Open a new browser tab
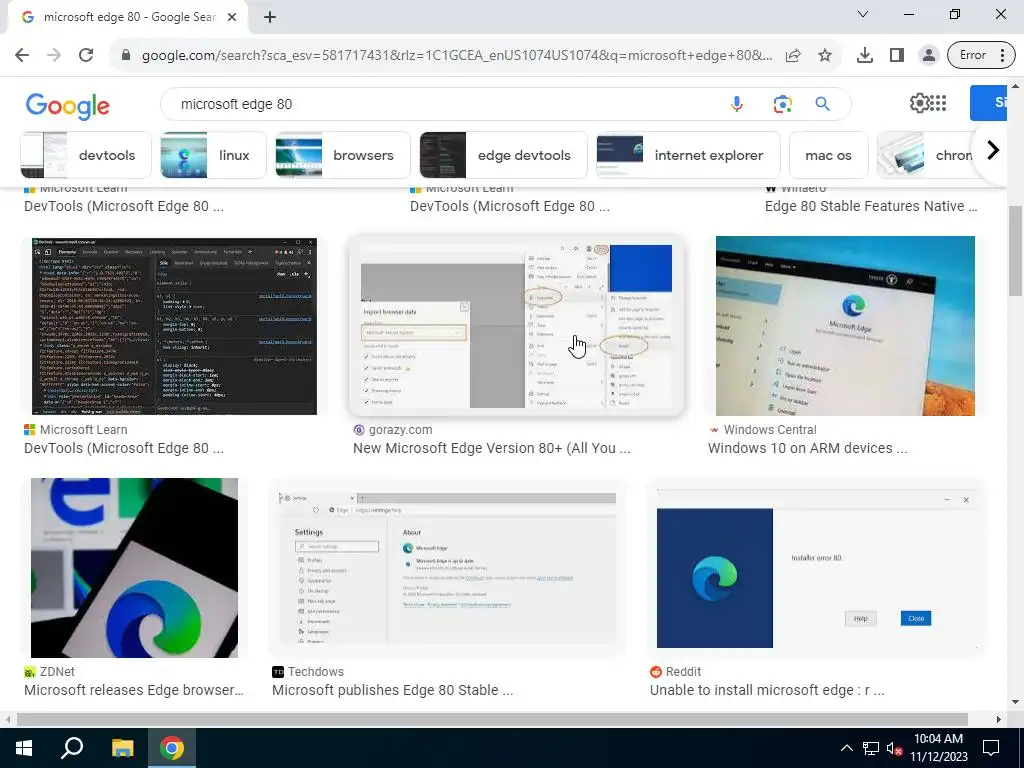This screenshot has width=1024, height=768. (270, 18)
